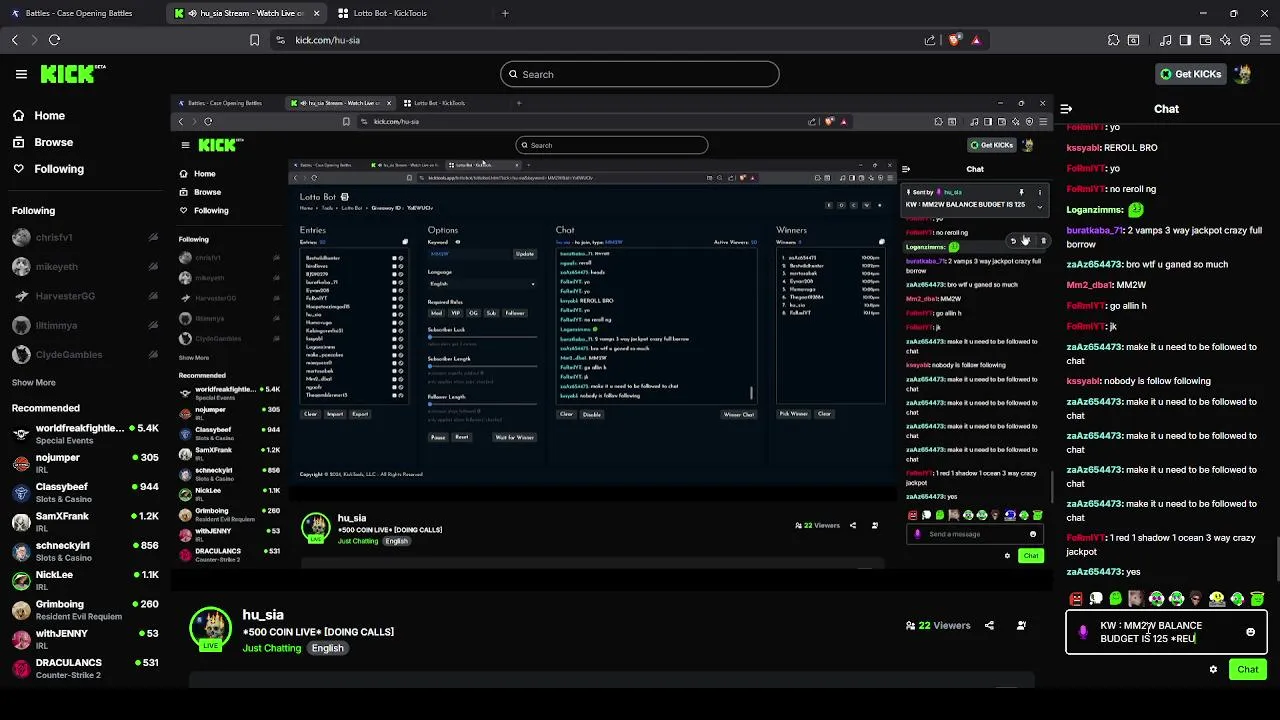The image size is (1280, 720).
Task: Open a new tab with the plus button
Action: (505, 13)
